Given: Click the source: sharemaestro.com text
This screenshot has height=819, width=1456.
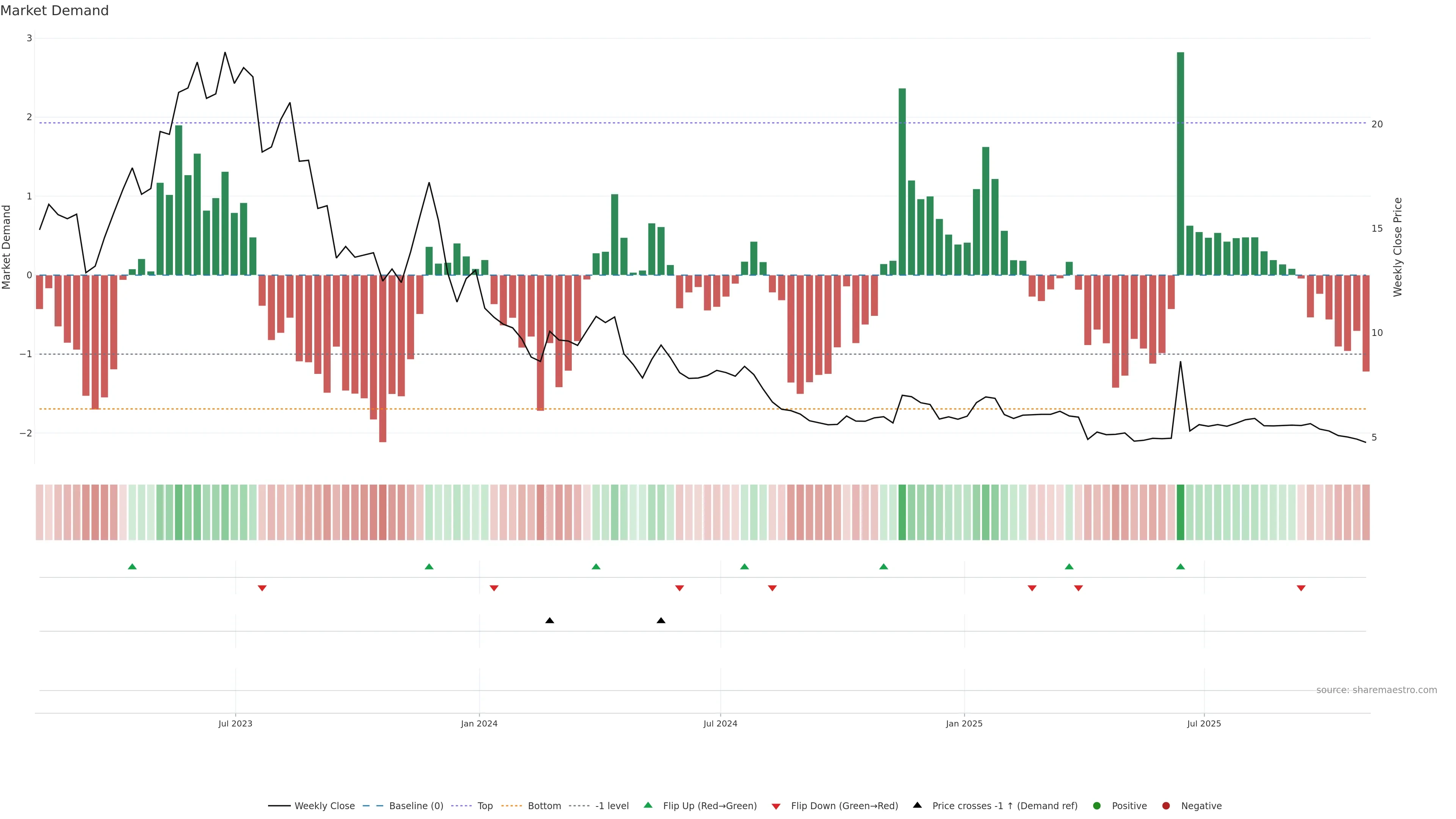Looking at the screenshot, I should point(1376,690).
